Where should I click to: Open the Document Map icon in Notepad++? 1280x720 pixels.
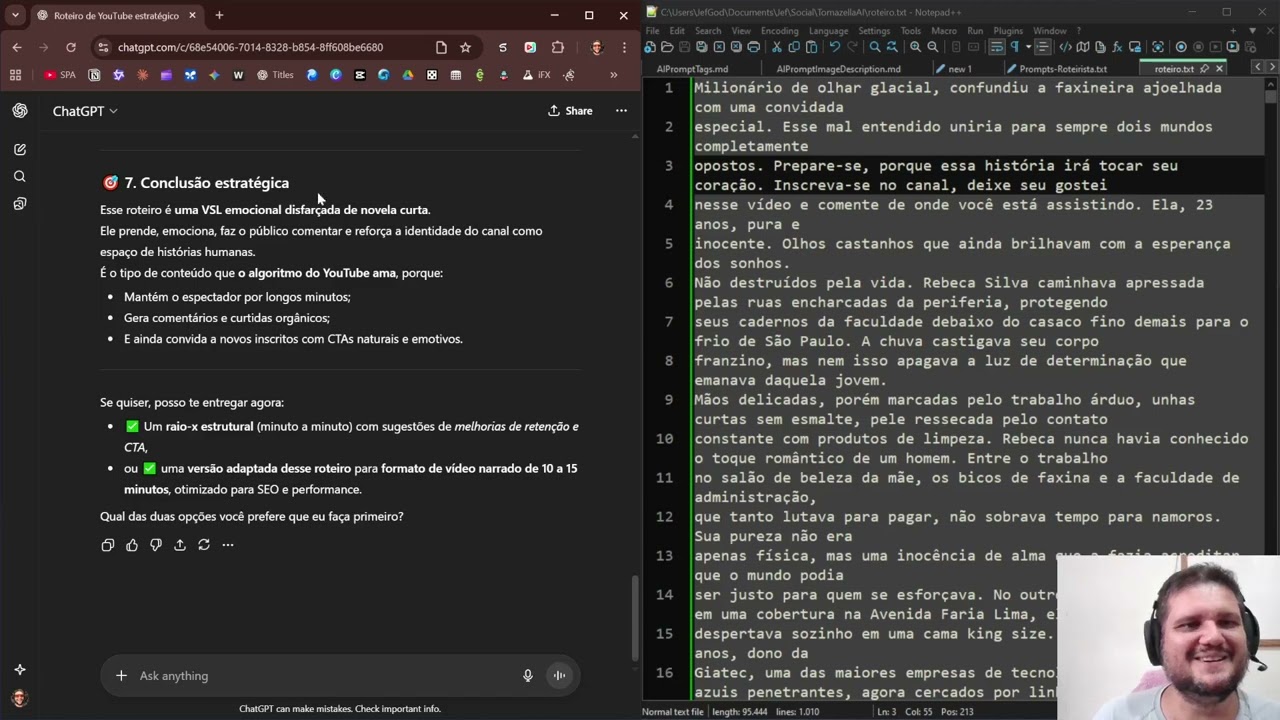point(1083,47)
